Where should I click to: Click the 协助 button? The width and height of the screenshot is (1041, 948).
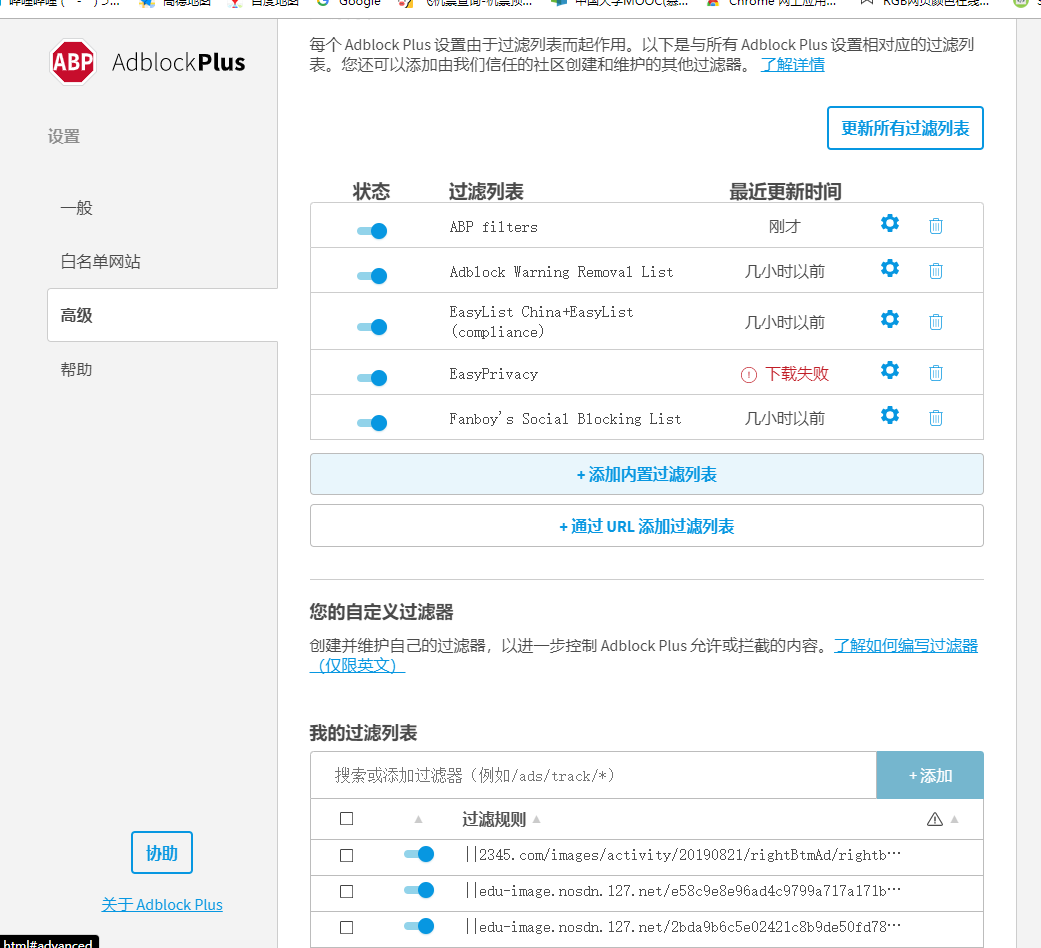162,852
